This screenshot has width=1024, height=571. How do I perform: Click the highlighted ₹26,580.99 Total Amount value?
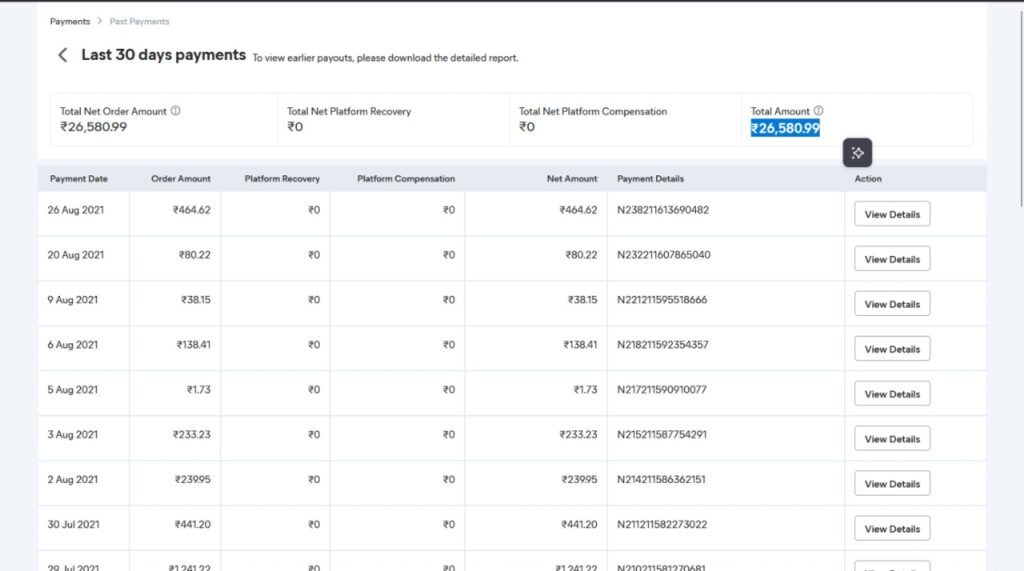click(x=785, y=128)
